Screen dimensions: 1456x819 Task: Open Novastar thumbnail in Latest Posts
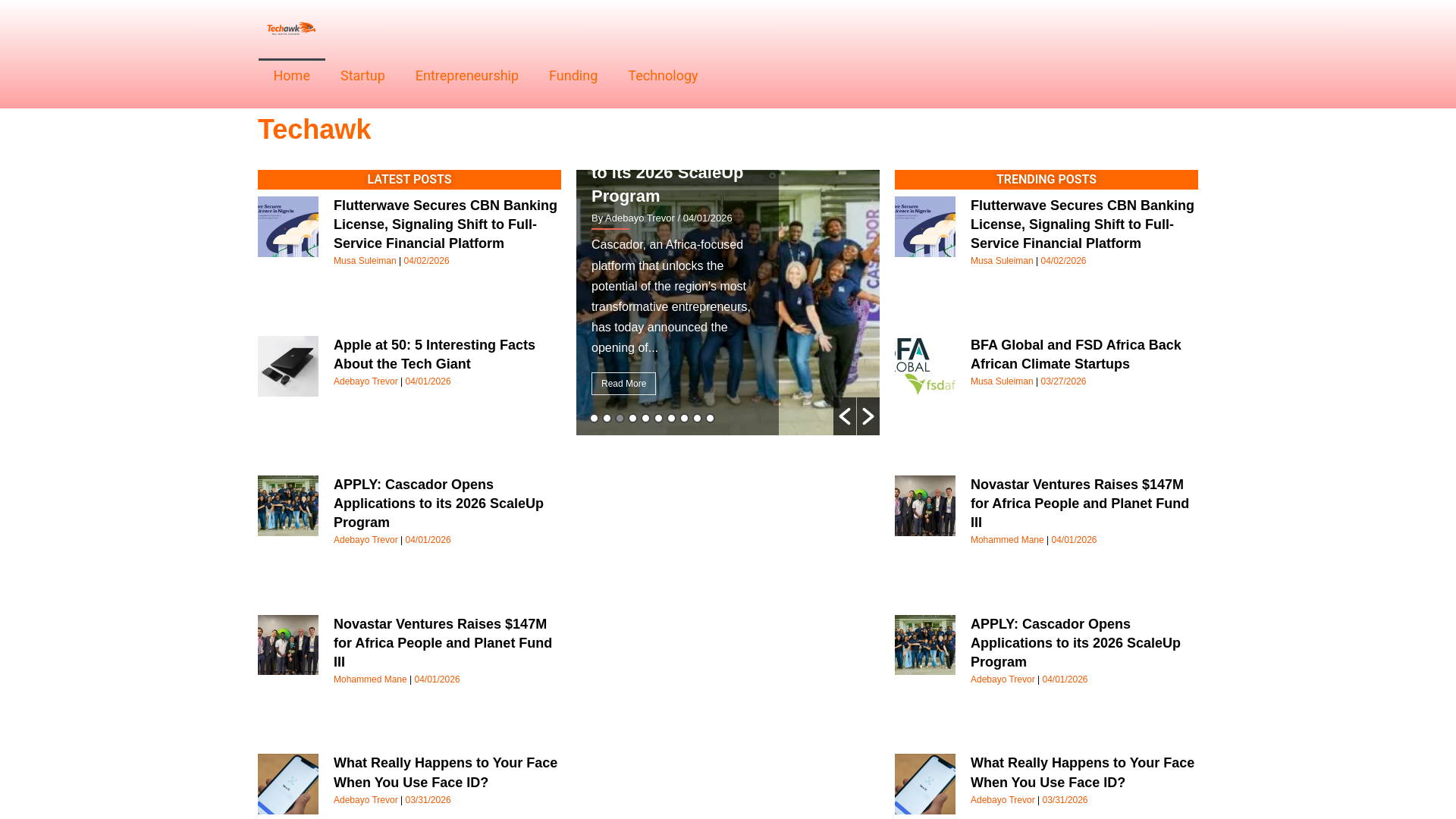[x=288, y=645]
